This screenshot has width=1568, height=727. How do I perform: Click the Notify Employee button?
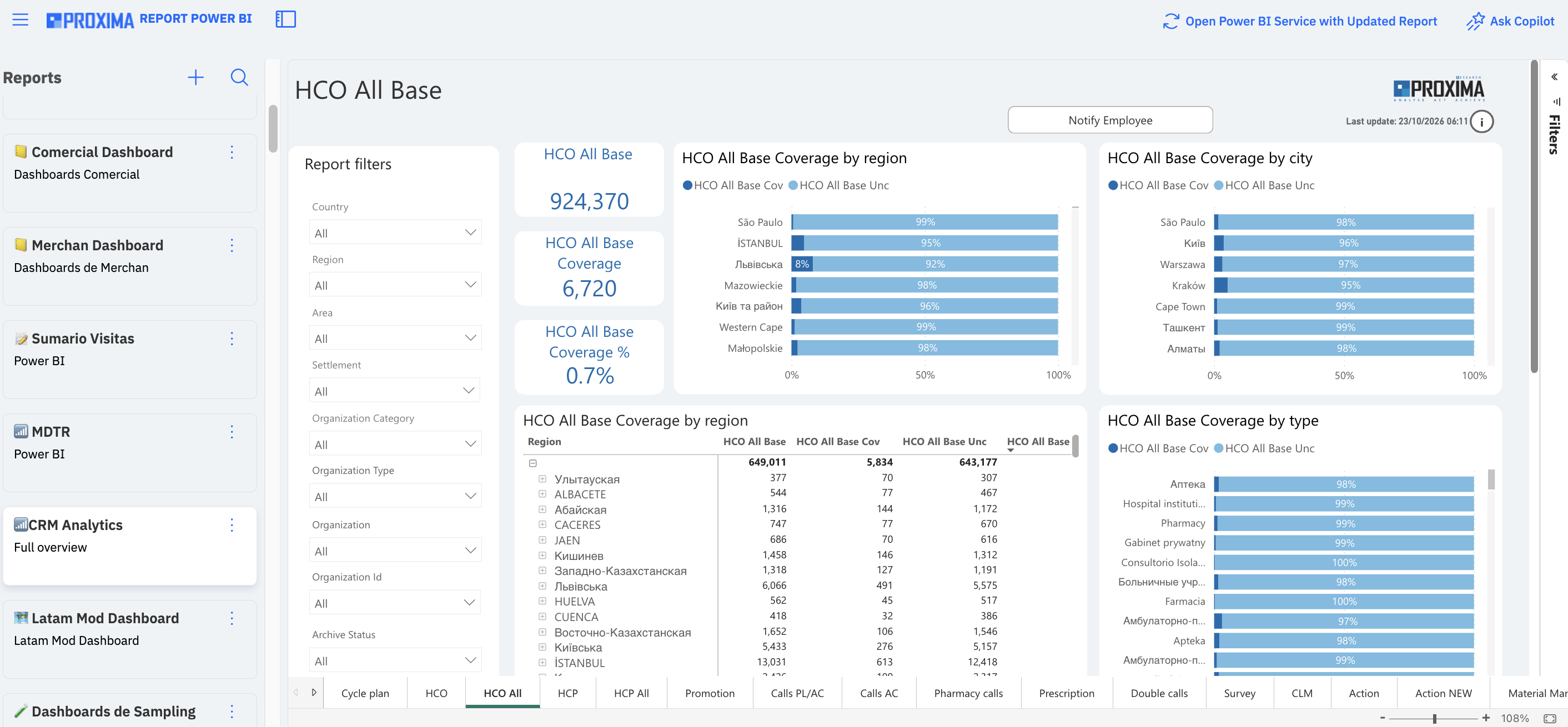click(x=1110, y=120)
